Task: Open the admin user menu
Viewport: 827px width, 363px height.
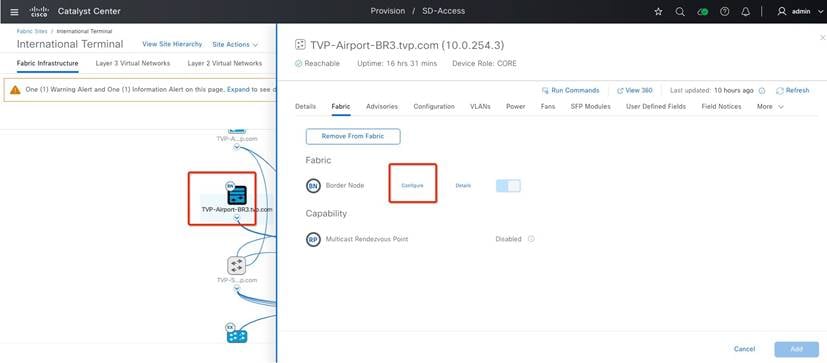Action: click(x=800, y=11)
